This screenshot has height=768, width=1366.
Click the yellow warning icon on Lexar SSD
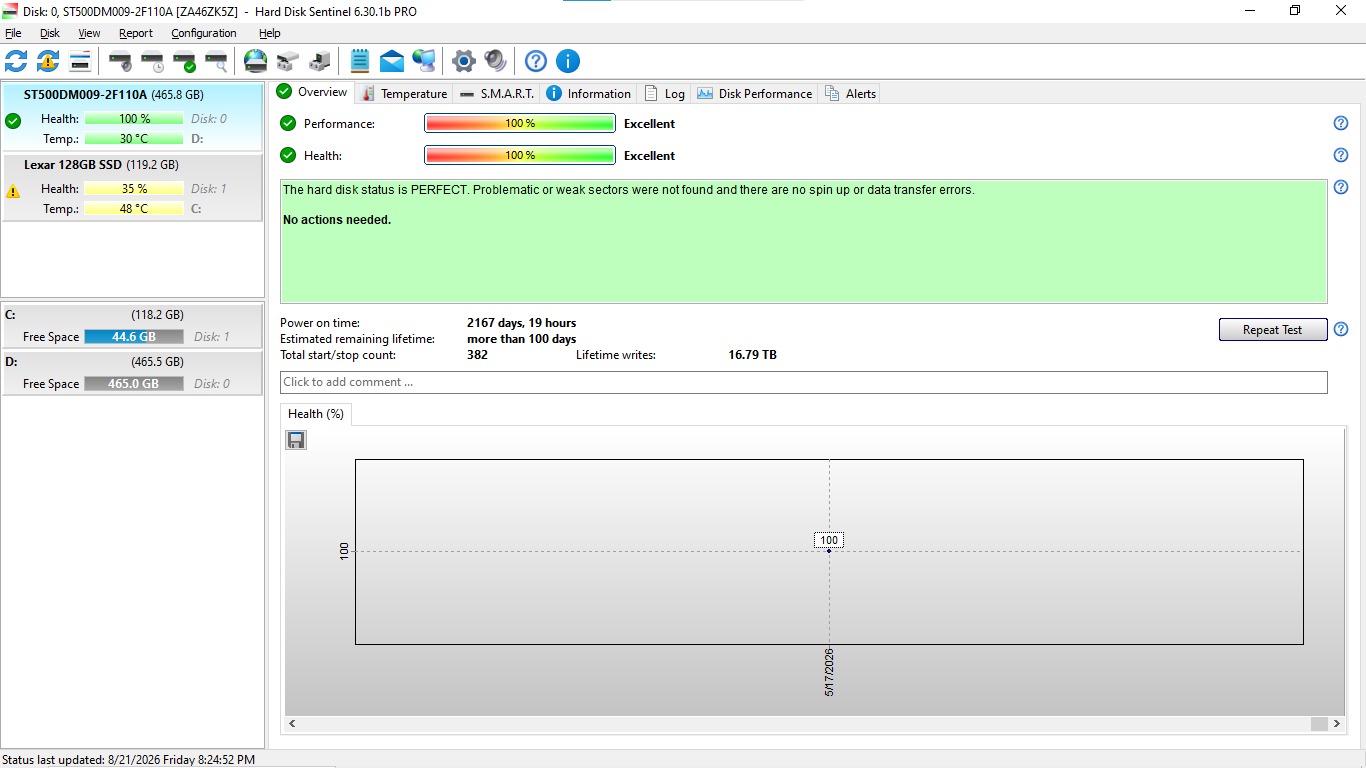[13, 190]
